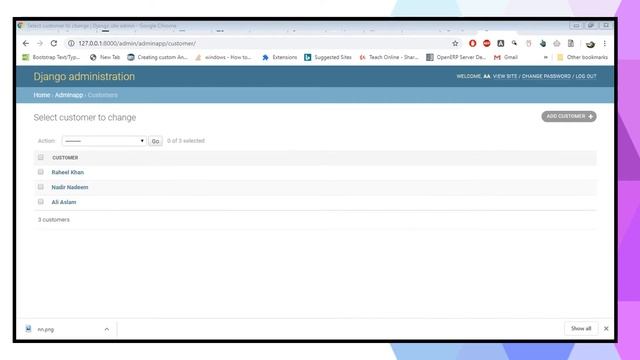Click the '3 customers' count text

[x=54, y=220]
